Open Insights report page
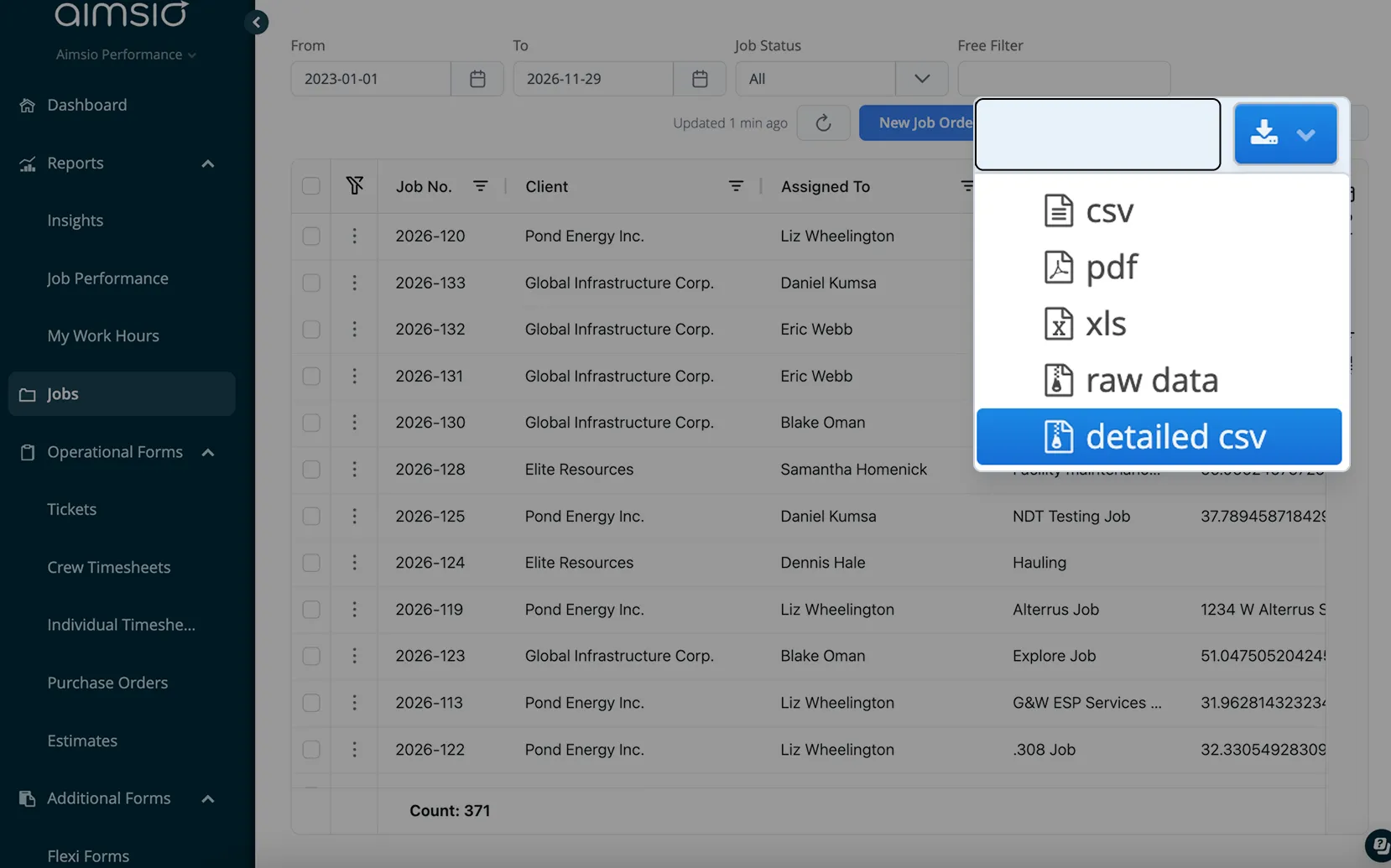The height and width of the screenshot is (868, 1391). [76, 221]
